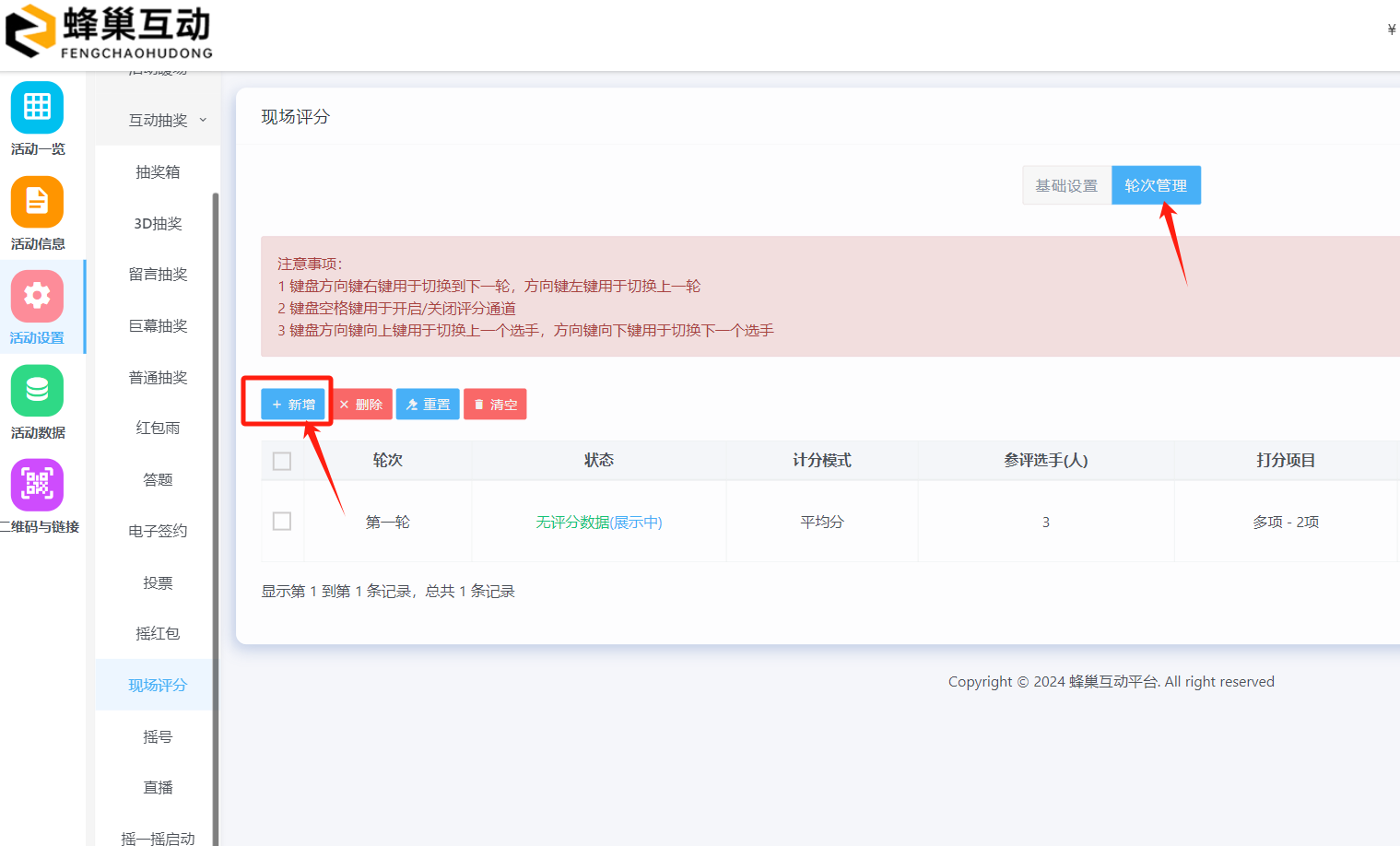Switch to the 基础设置 tab
This screenshot has height=846, width=1400.
(x=1066, y=185)
